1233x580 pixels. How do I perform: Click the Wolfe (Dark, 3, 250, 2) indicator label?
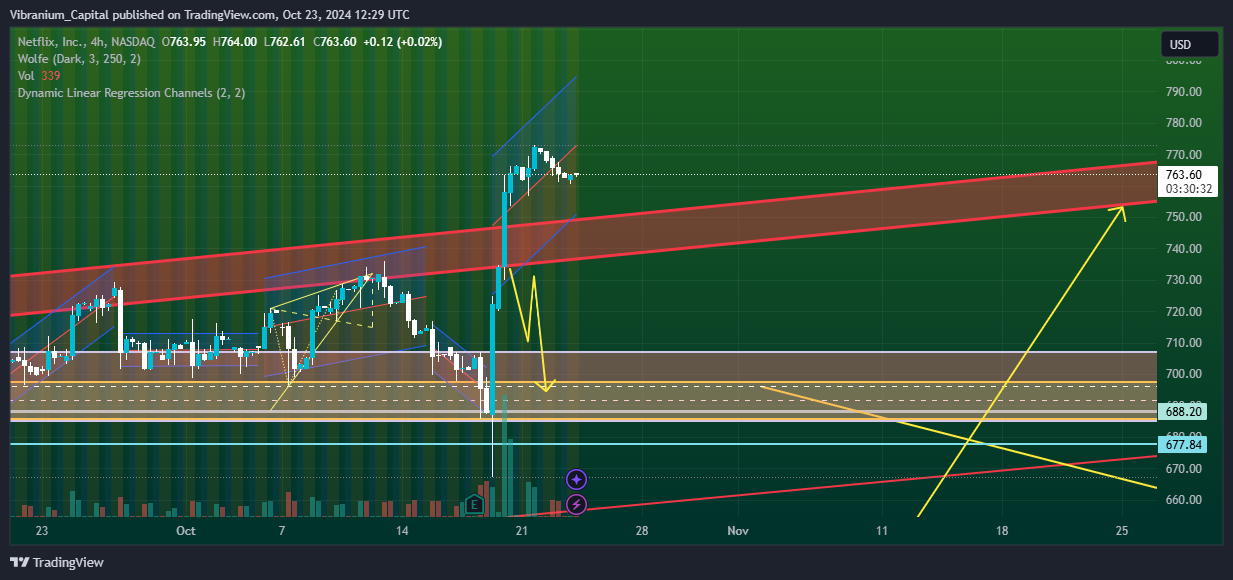[80, 59]
